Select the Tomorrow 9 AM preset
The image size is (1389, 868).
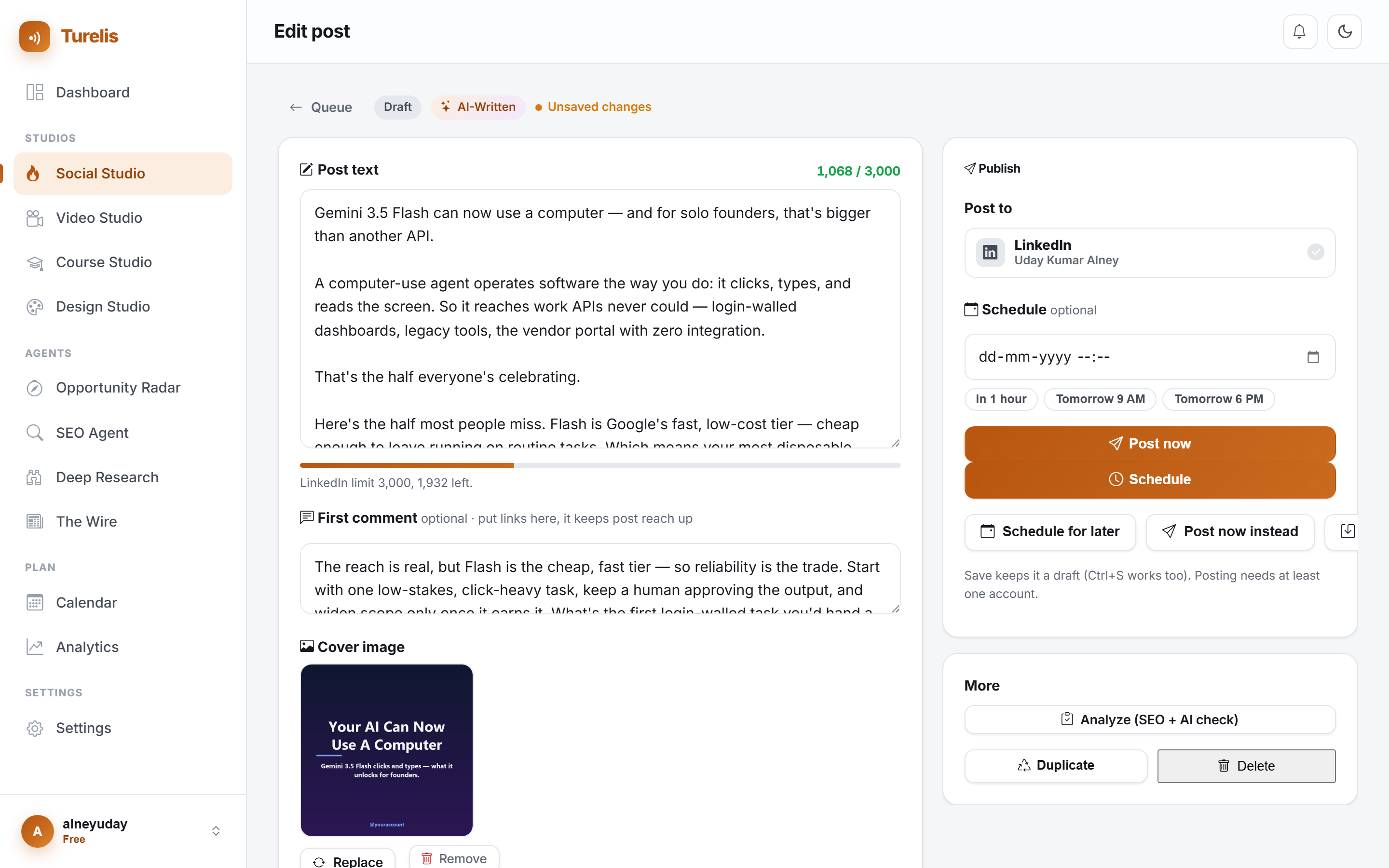click(x=1100, y=400)
